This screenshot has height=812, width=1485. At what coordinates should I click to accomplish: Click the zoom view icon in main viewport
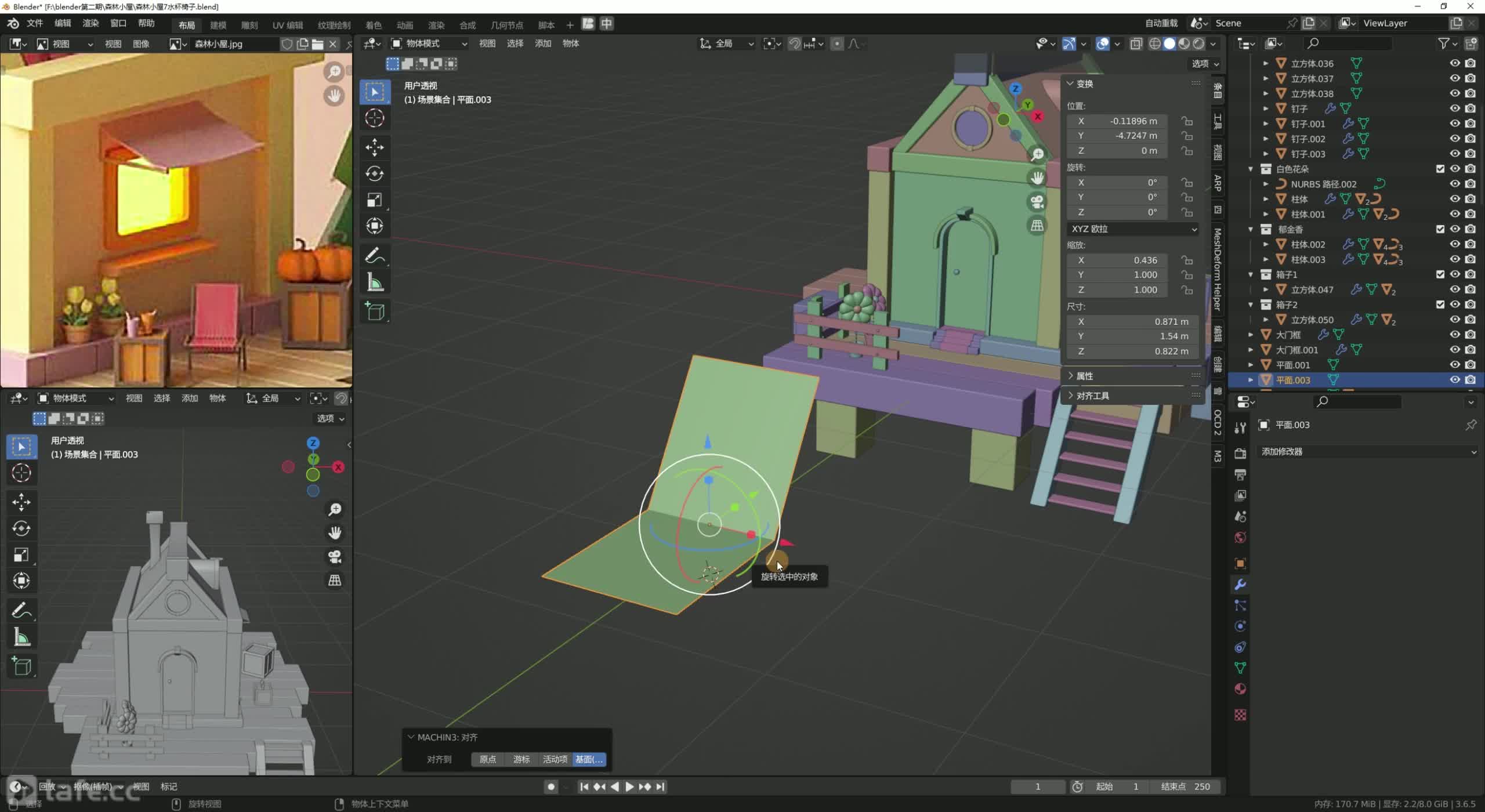click(1037, 154)
